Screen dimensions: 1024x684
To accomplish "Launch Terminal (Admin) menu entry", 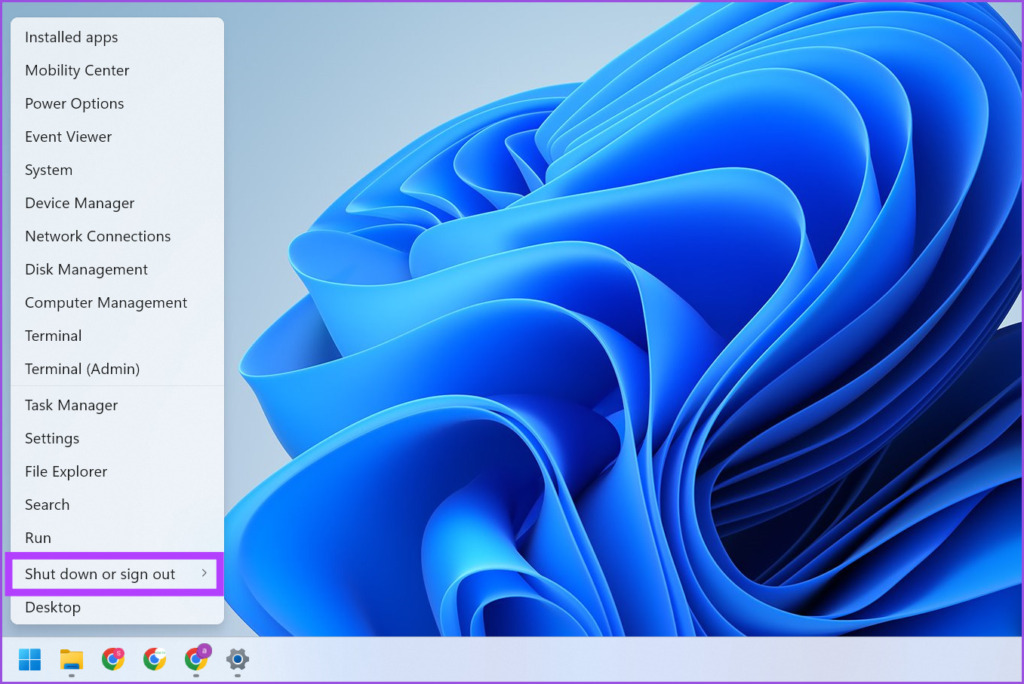I will pyautogui.click(x=118, y=369).
